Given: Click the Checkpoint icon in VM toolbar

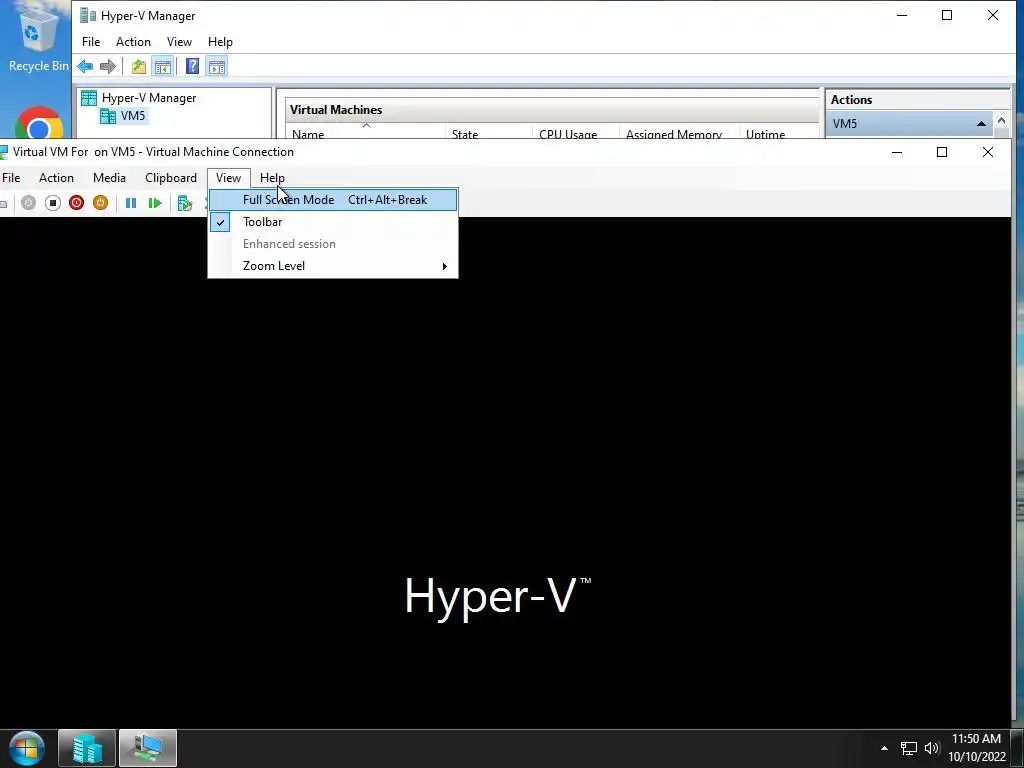Looking at the screenshot, I should coord(185,203).
